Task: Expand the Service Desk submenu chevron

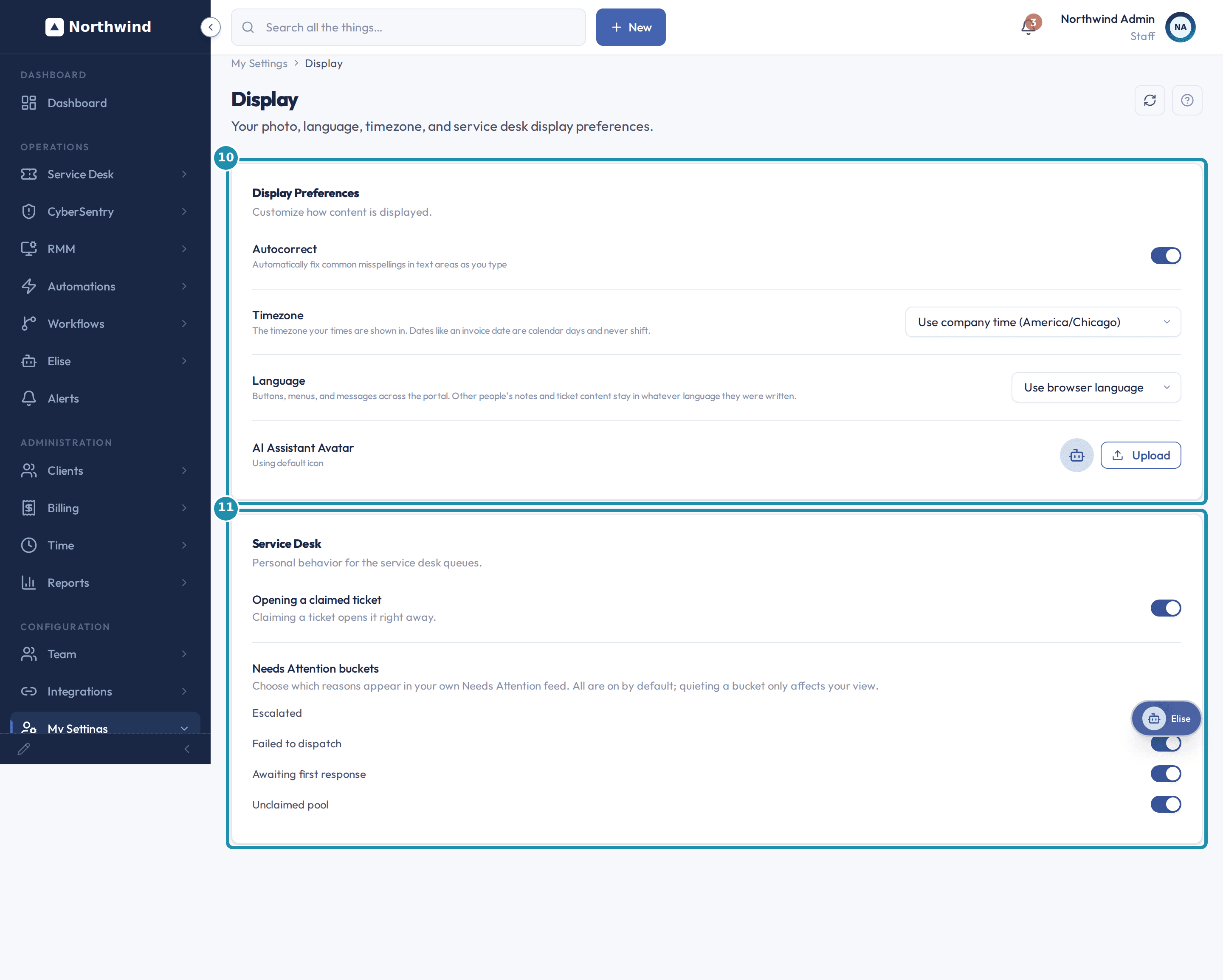Action: coord(184,174)
